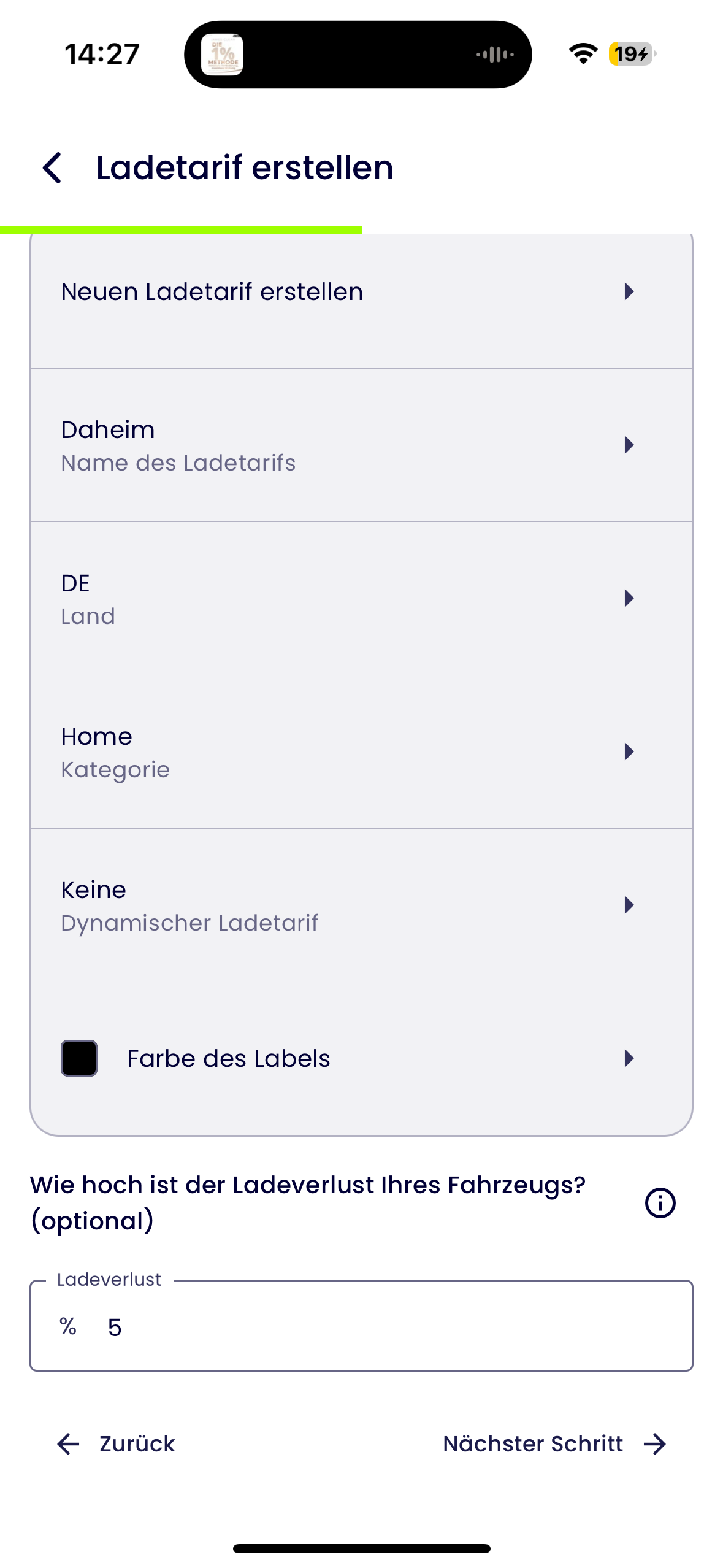Select the Name des Ladetarifs row
This screenshot has height=1568, width=723.
click(x=361, y=445)
